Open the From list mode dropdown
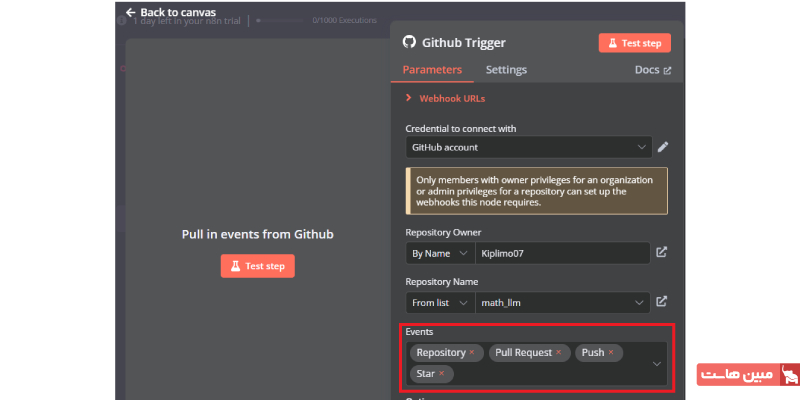The width and height of the screenshot is (800, 400). click(440, 303)
